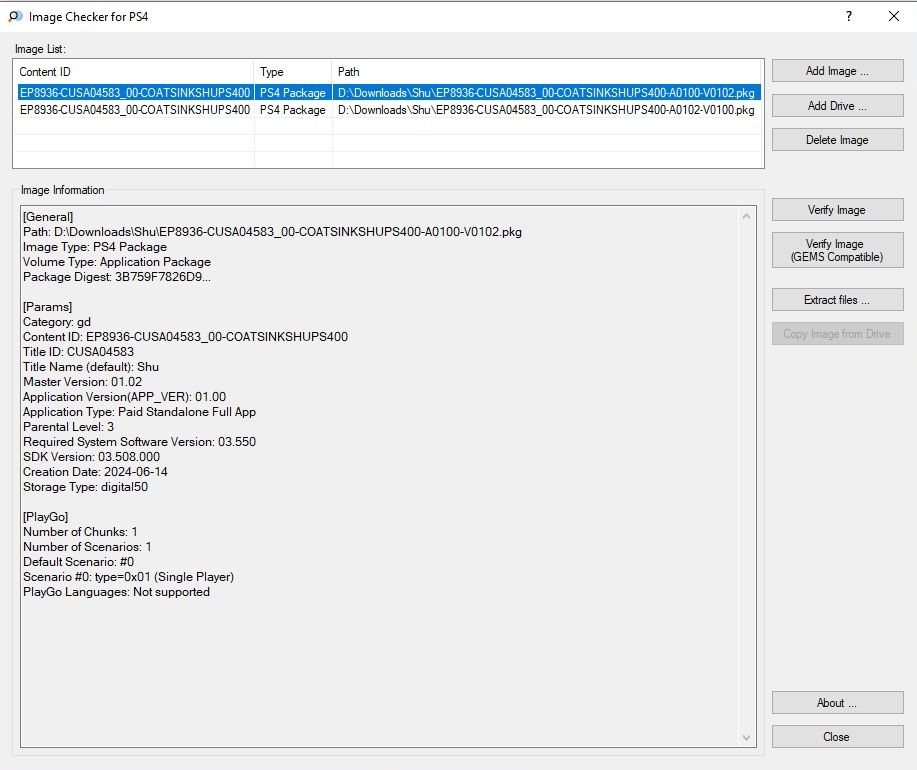
Task: Click PlayGo Languages: Not supported line
Action: [x=116, y=592]
